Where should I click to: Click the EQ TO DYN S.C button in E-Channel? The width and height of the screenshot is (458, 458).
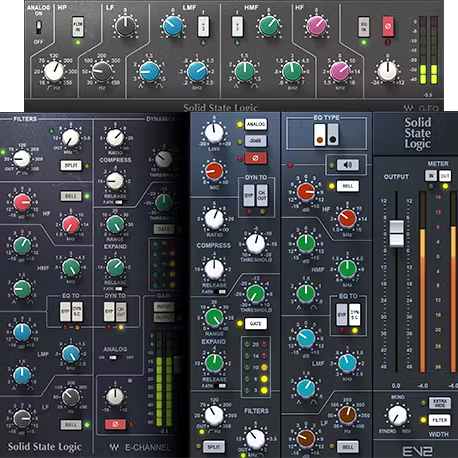pos(77,312)
